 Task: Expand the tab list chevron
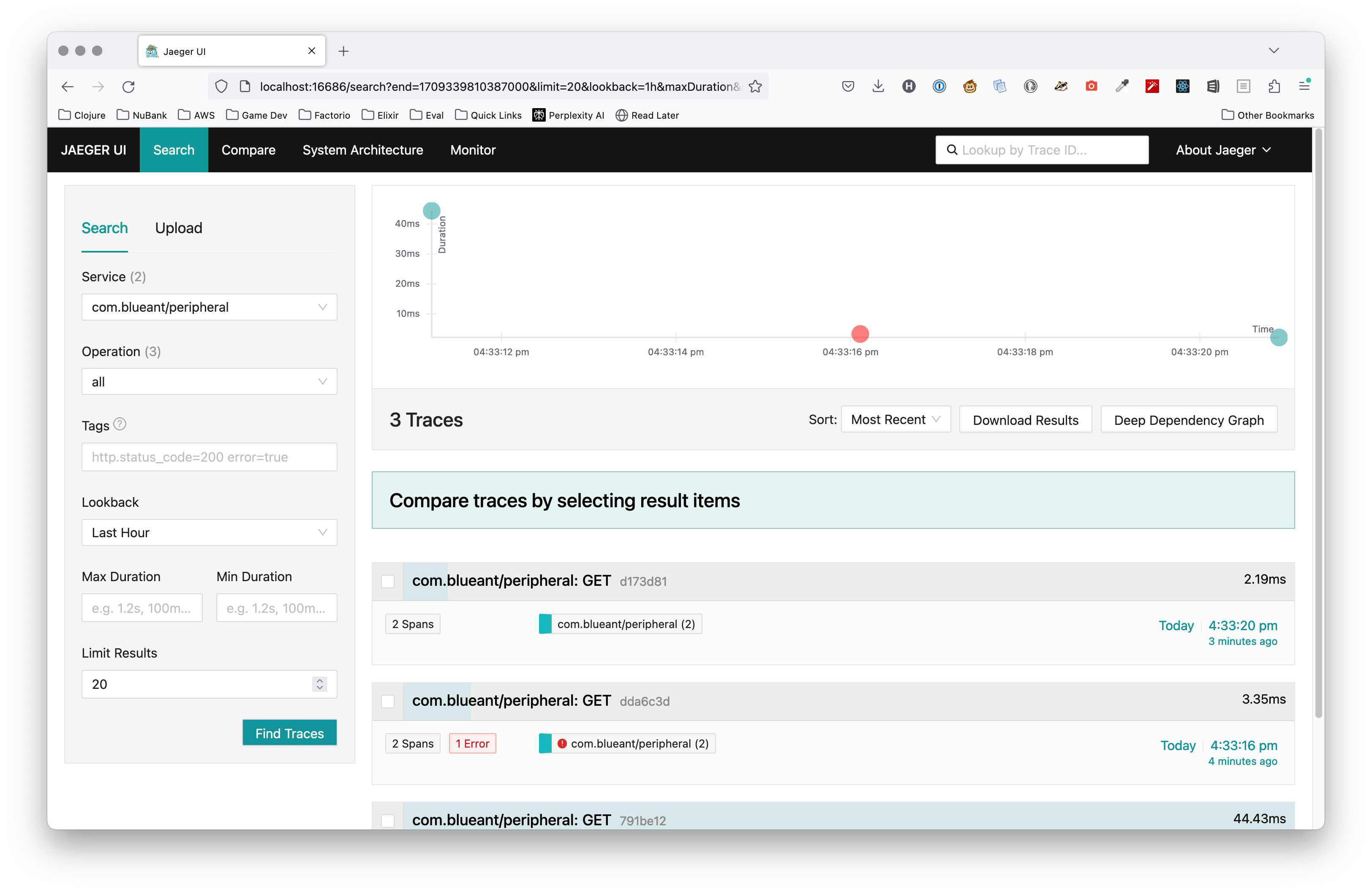(1274, 51)
